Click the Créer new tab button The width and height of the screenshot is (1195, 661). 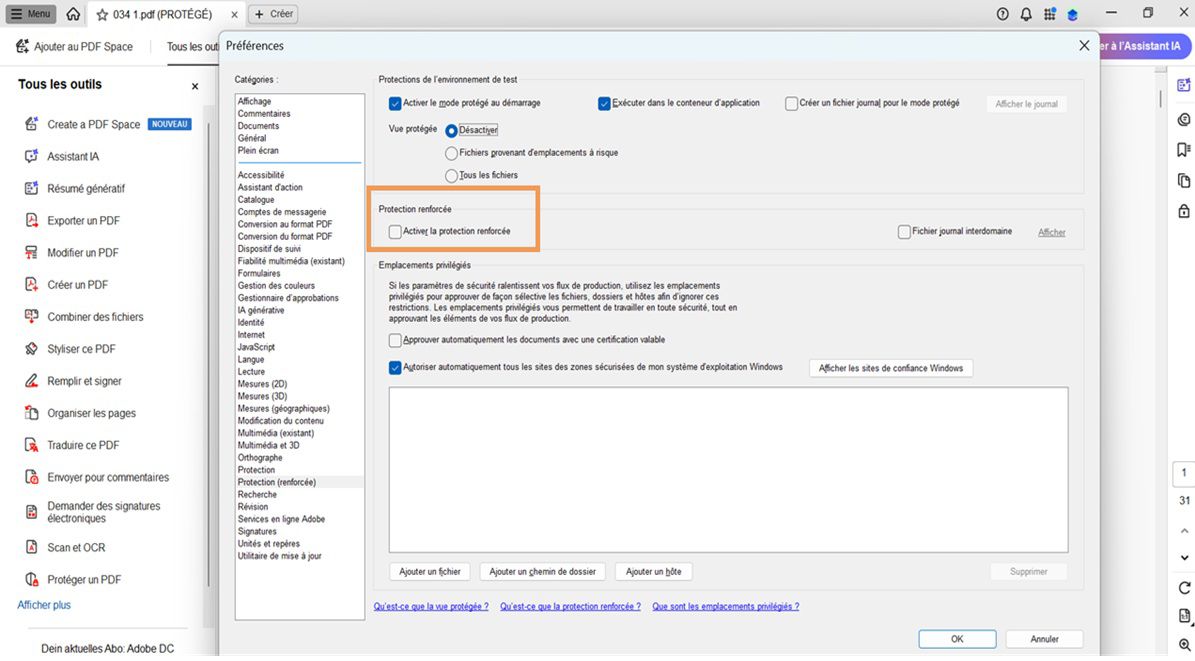(x=274, y=14)
